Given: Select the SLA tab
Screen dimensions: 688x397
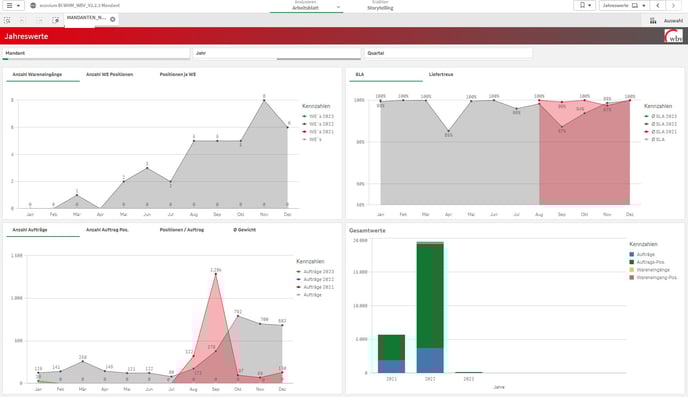Looking at the screenshot, I should click(x=360, y=75).
